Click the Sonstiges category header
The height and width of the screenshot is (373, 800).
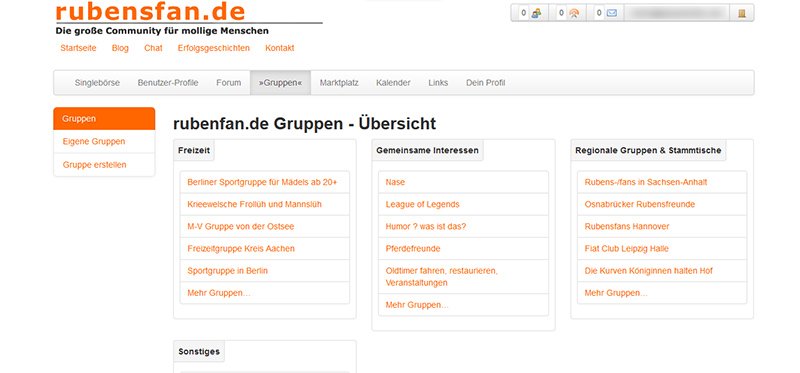pyautogui.click(x=199, y=352)
